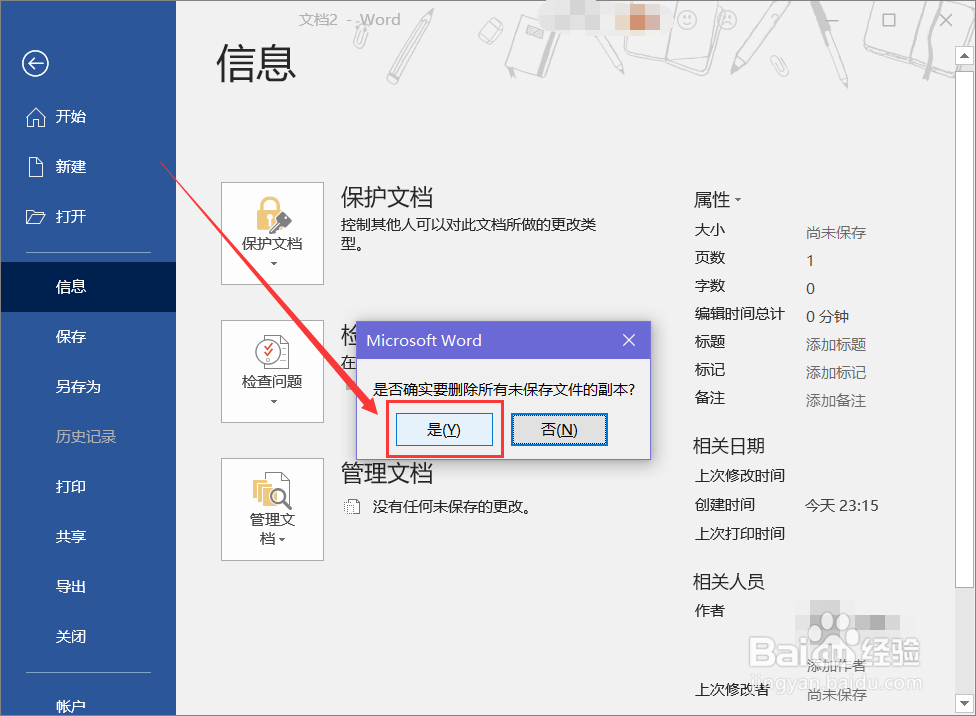Click the 检查问题 inspect icon
976x716 pixels.
coord(270,352)
